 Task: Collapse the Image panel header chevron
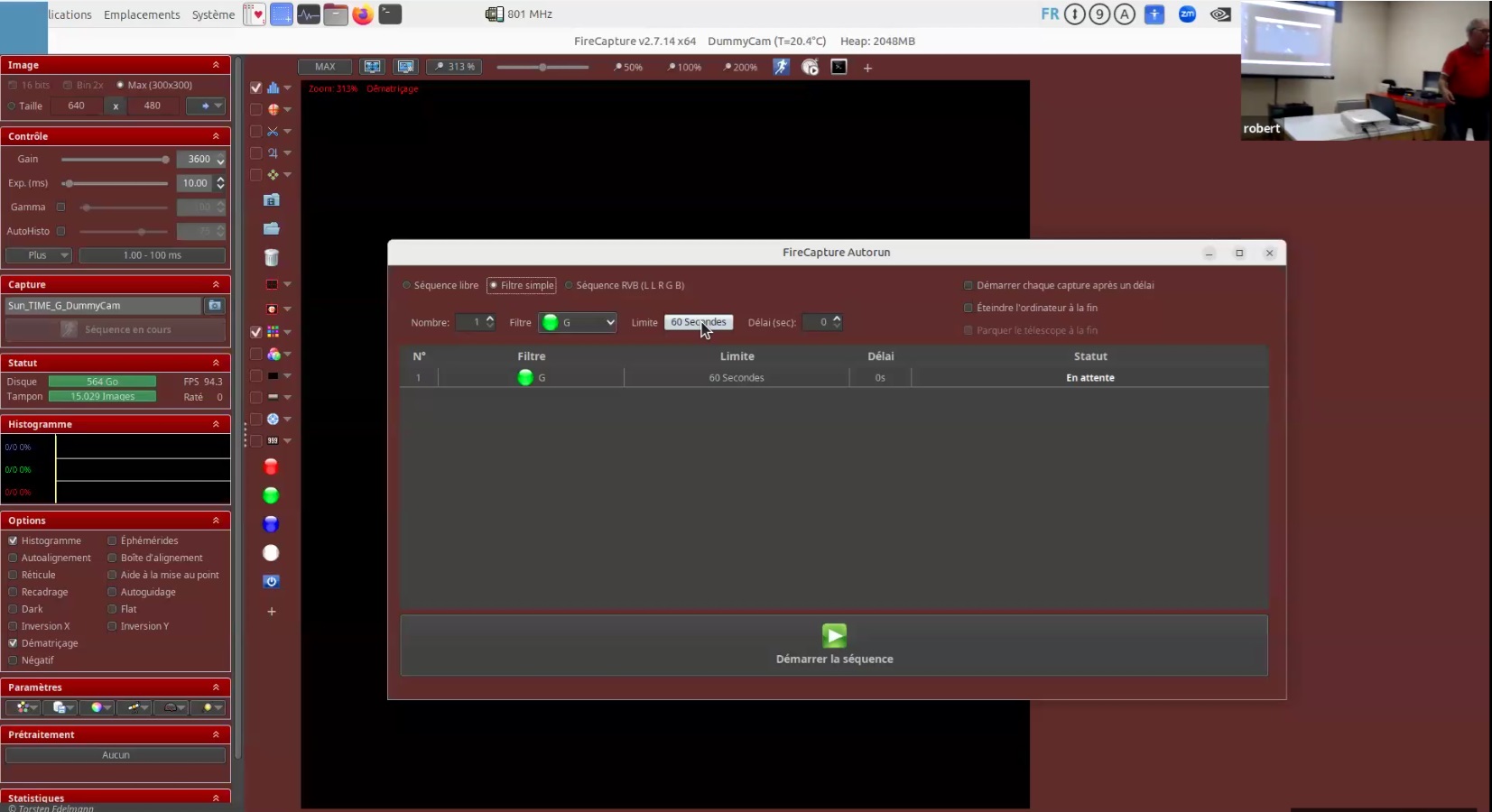point(216,65)
